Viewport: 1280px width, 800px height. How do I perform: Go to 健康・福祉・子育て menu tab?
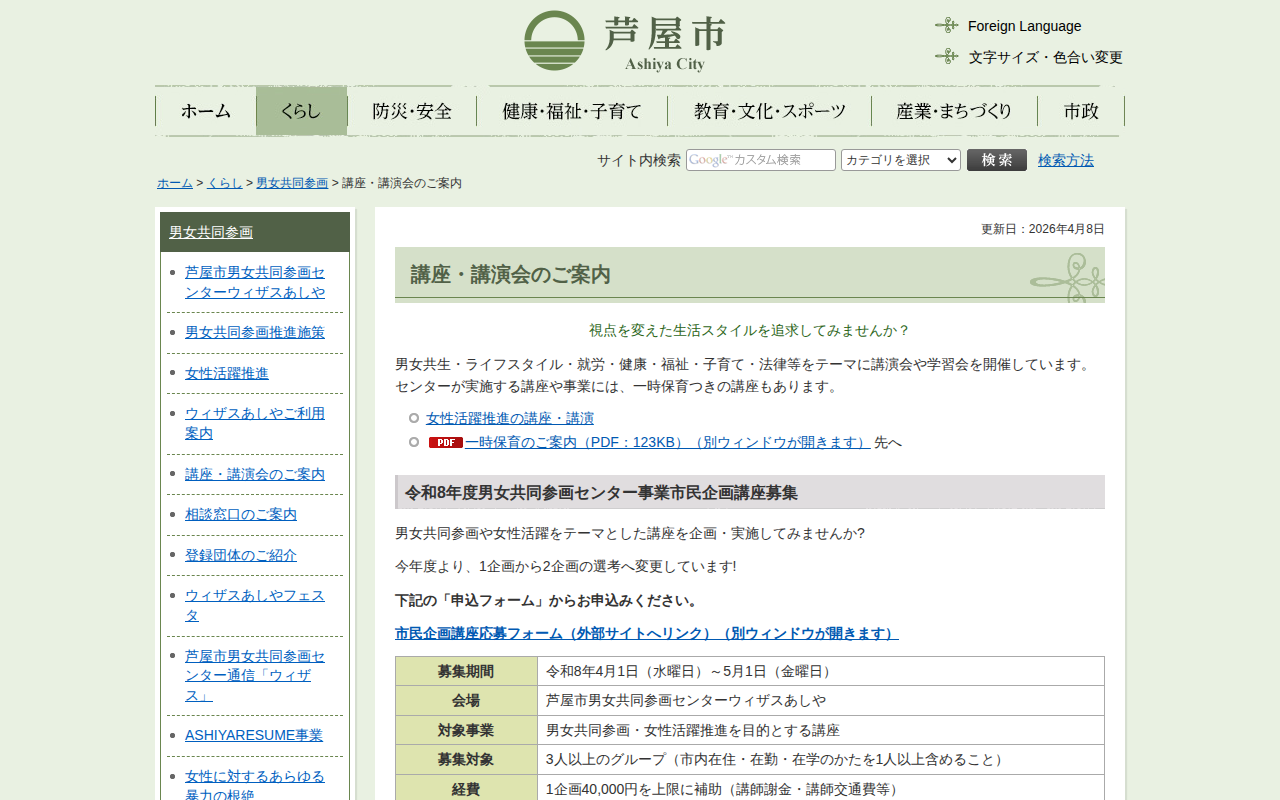[x=572, y=111]
